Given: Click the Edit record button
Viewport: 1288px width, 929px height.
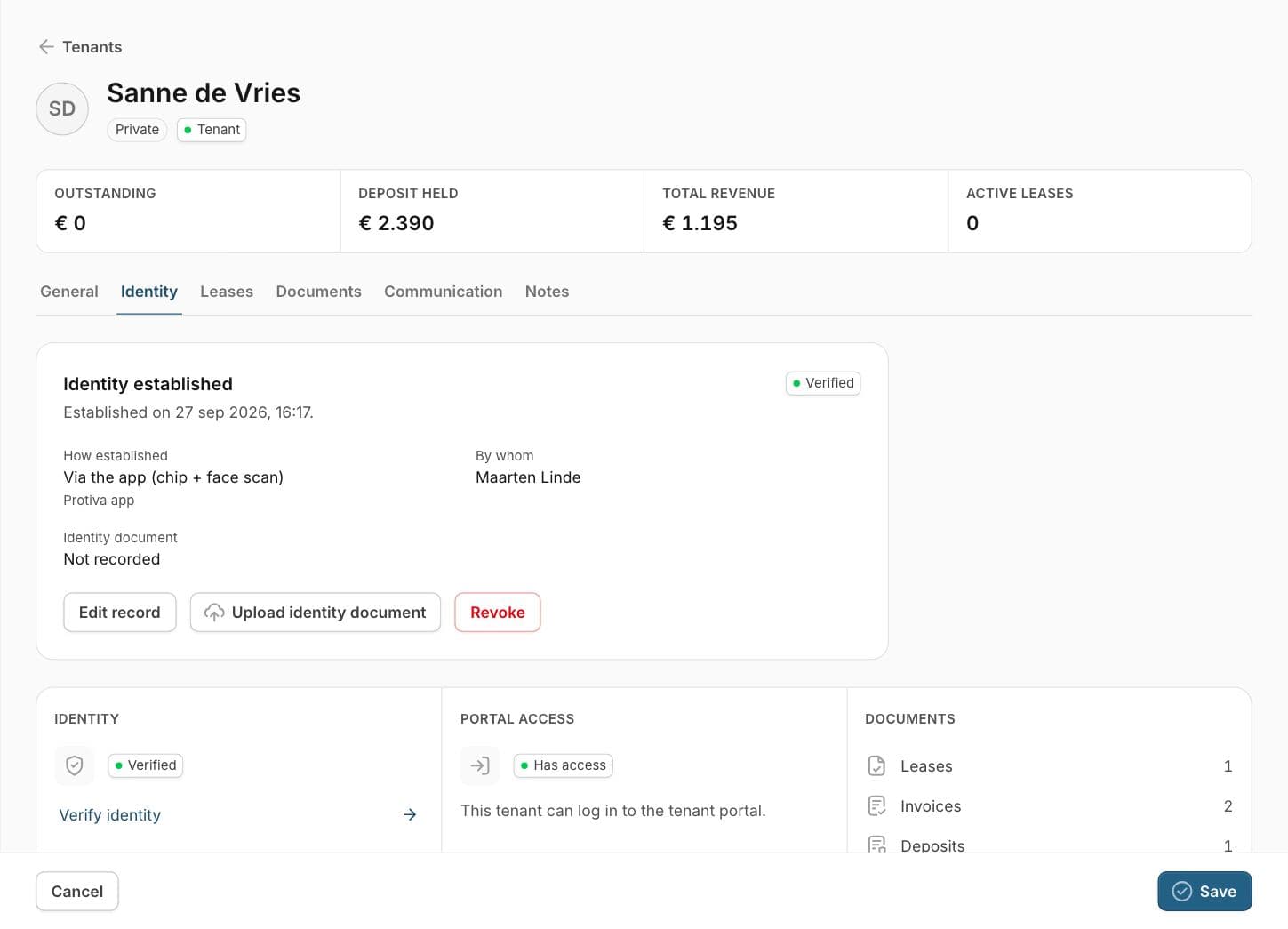Looking at the screenshot, I should coord(120,613).
